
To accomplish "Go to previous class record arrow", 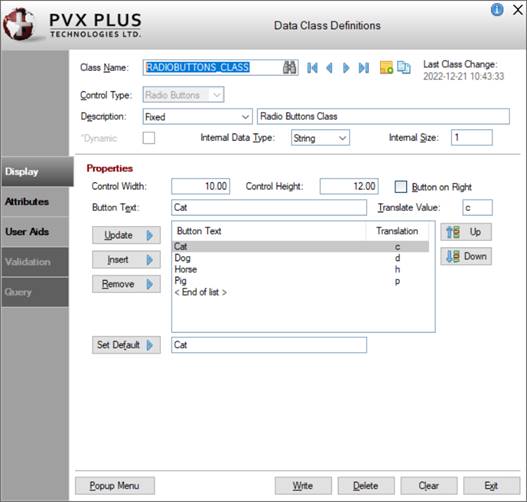I will click(x=329, y=68).
